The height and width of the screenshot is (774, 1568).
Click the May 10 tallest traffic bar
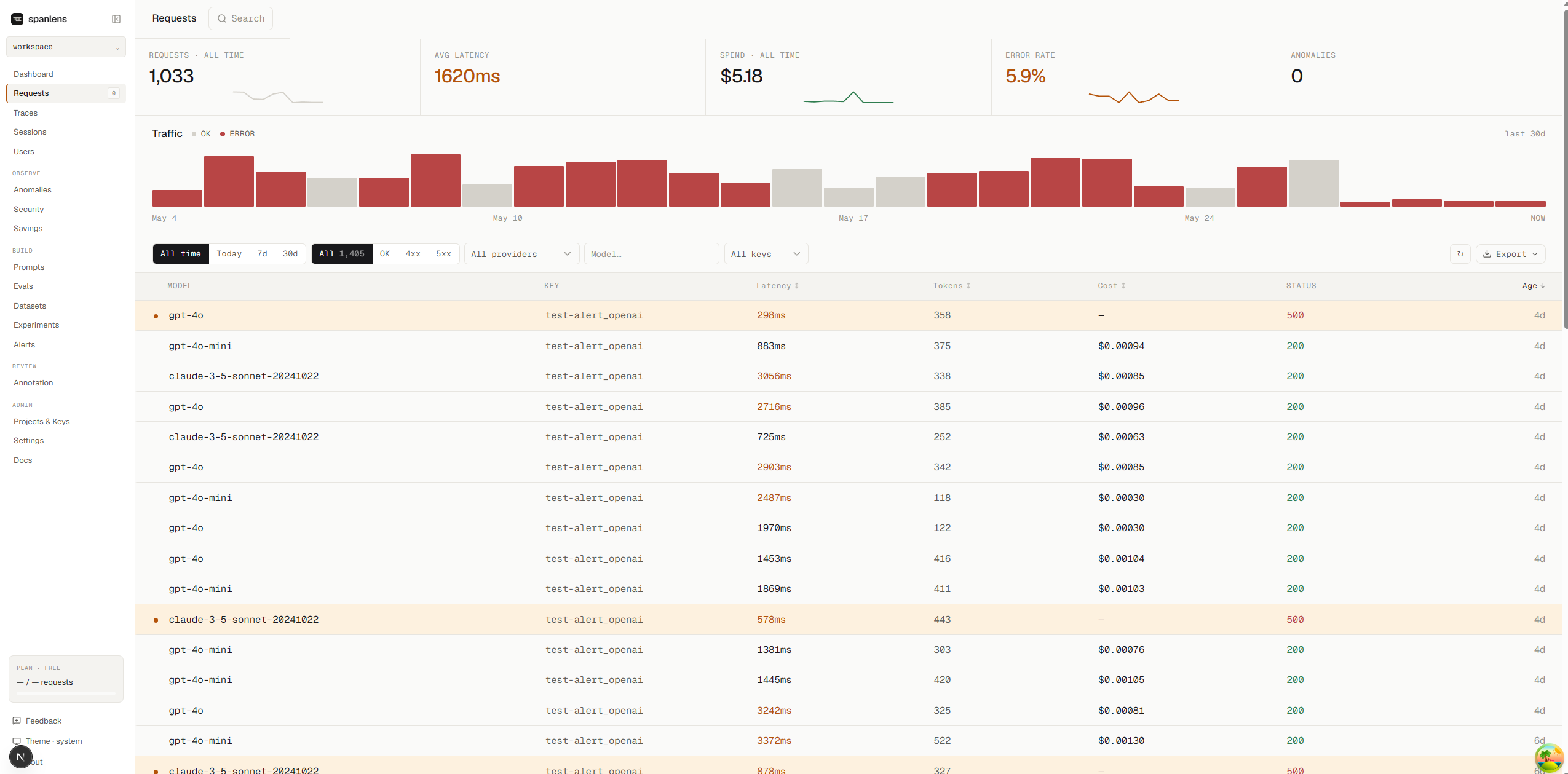click(435, 180)
